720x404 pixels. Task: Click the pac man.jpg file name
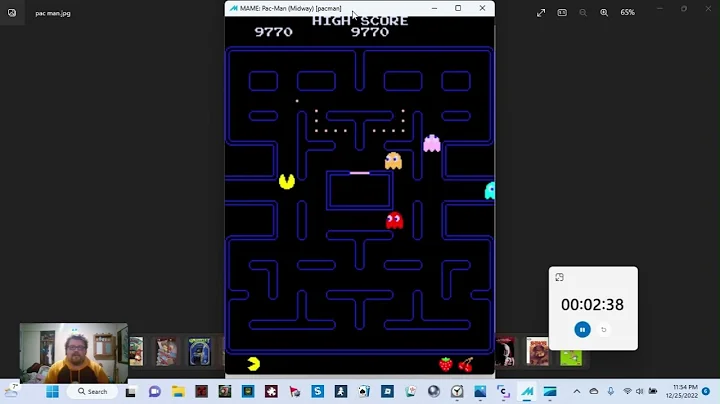[x=53, y=13]
